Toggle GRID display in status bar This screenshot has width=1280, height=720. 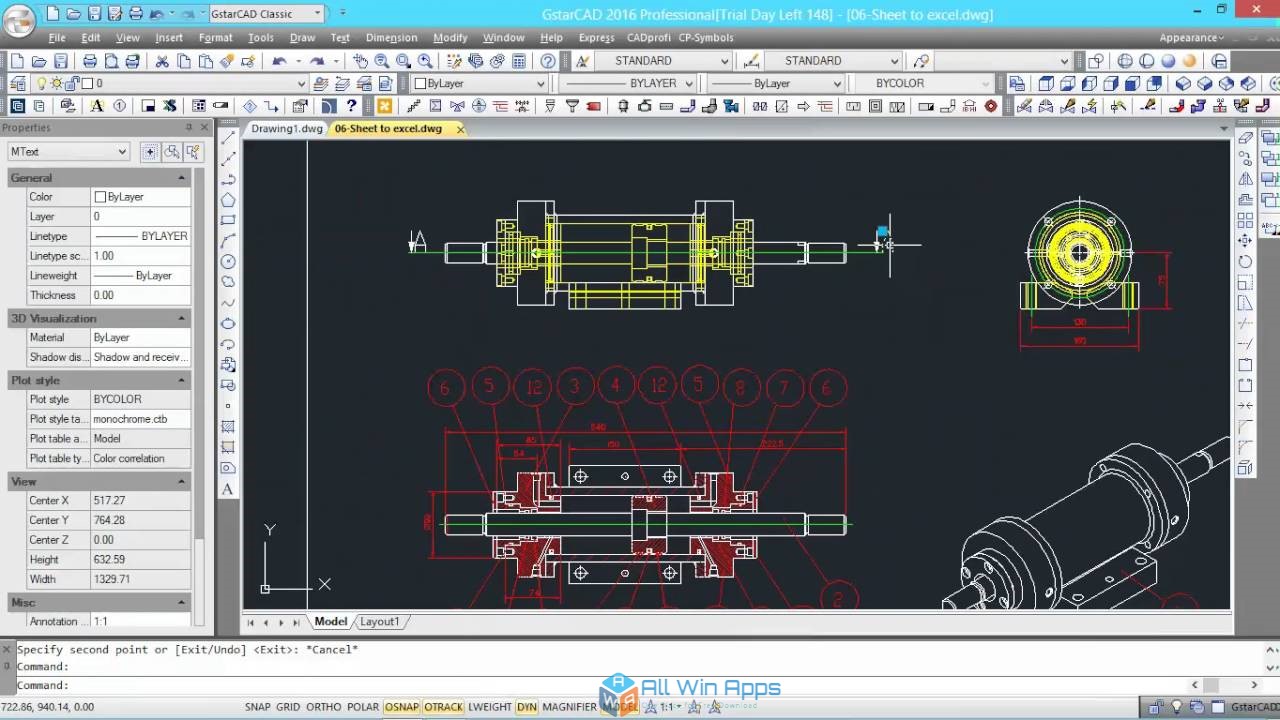coord(288,707)
